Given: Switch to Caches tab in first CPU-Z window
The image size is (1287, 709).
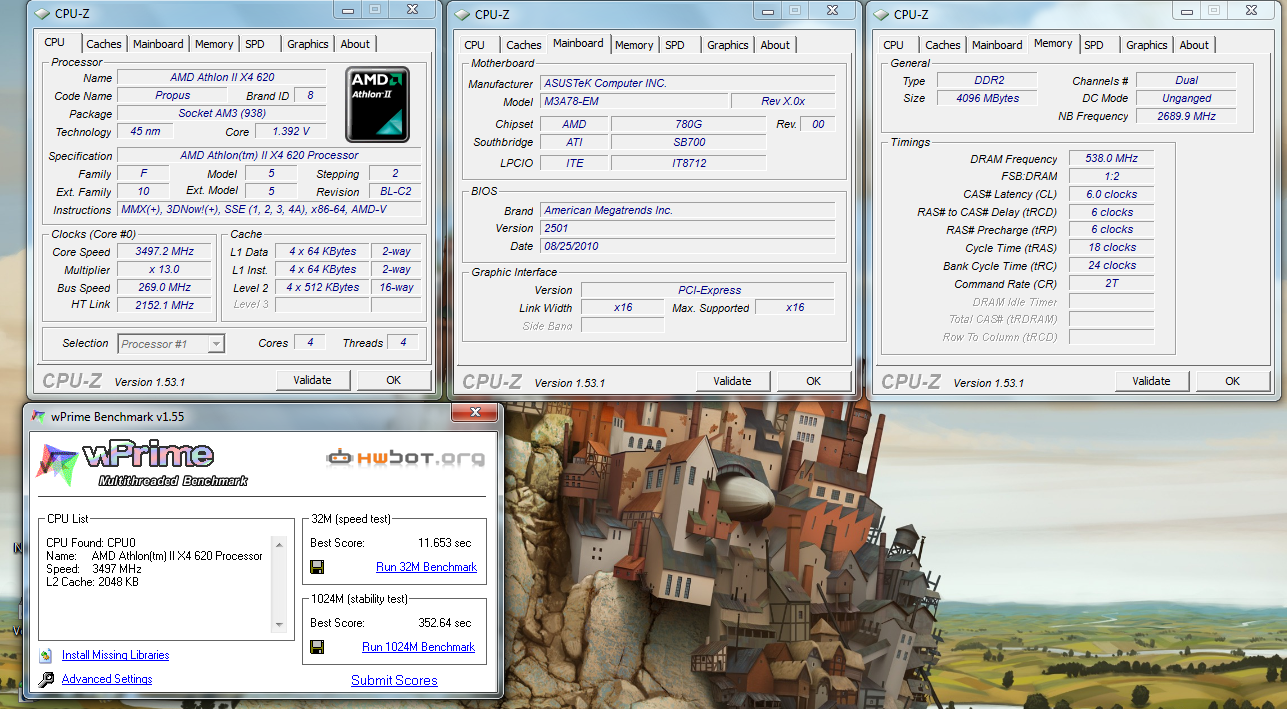Looking at the screenshot, I should 104,44.
